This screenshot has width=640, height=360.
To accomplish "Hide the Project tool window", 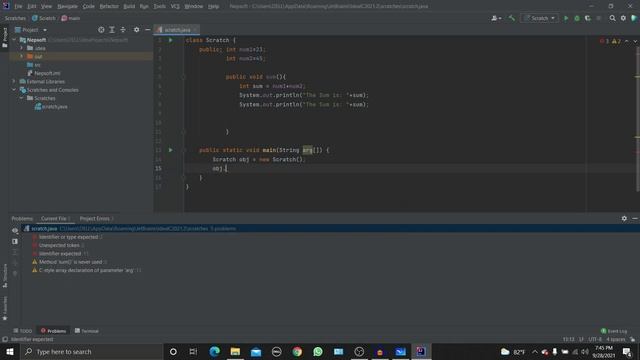I will [x=147, y=30].
